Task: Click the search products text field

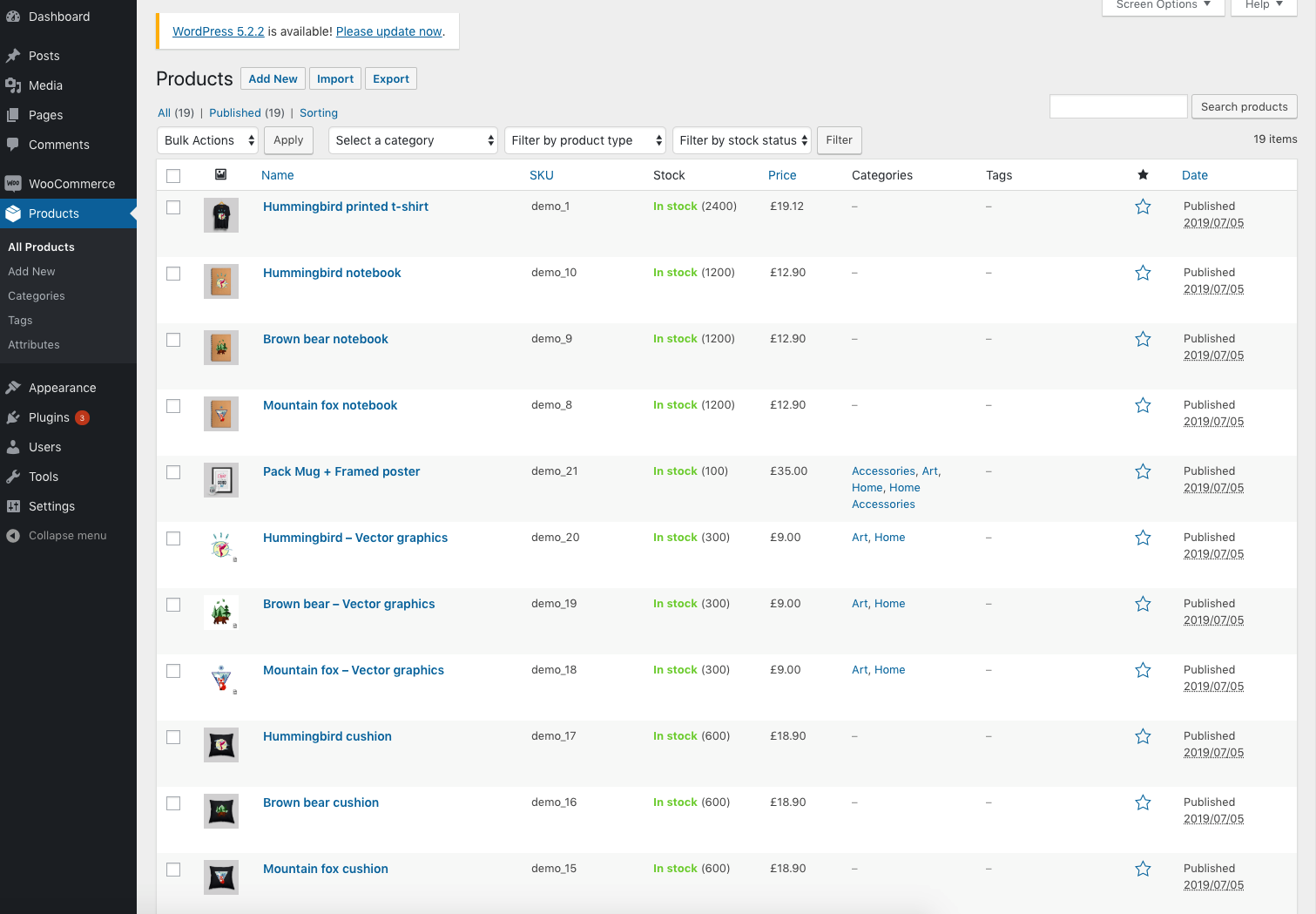Action: pos(1118,106)
